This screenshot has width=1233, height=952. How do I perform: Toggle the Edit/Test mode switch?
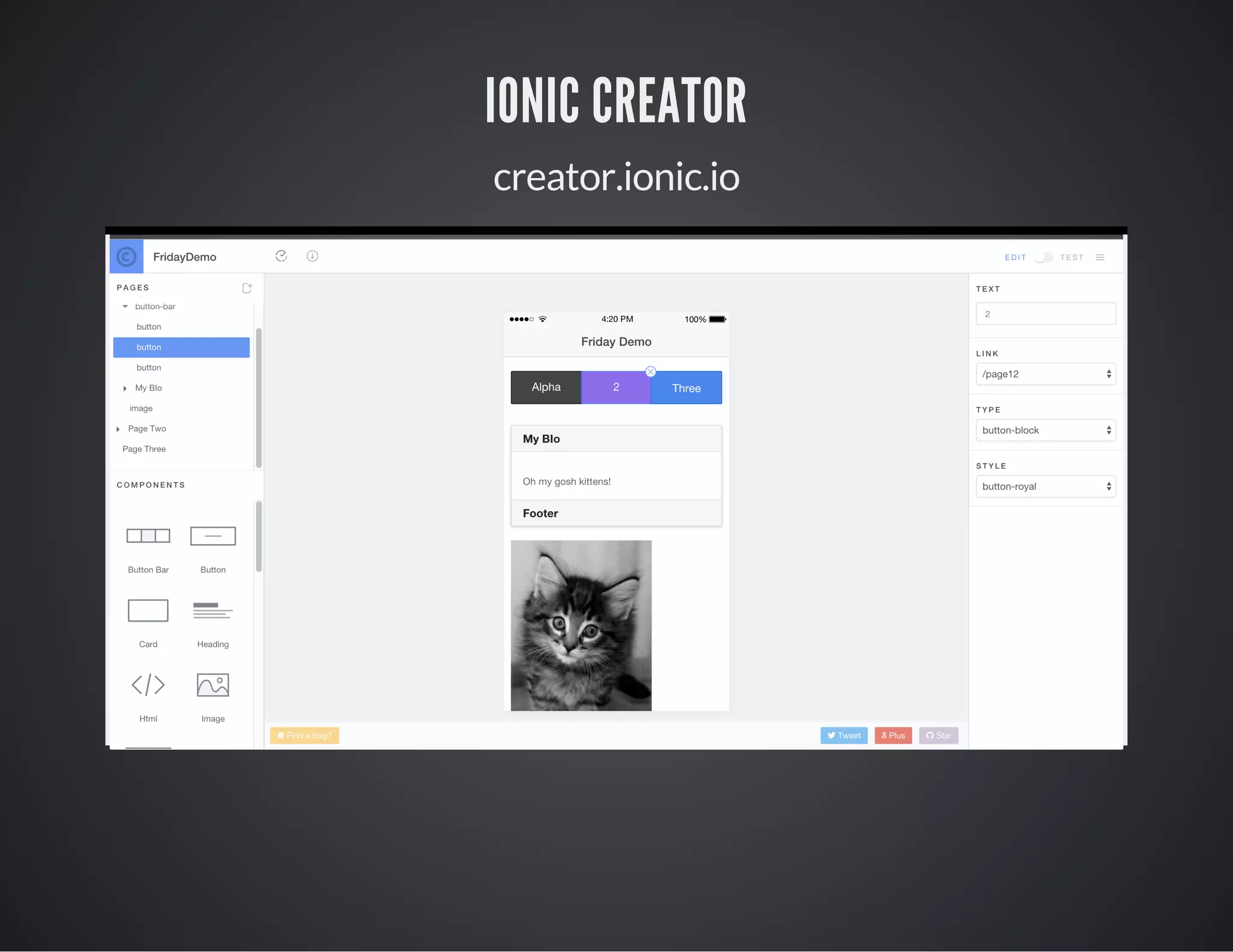pyautogui.click(x=1043, y=258)
